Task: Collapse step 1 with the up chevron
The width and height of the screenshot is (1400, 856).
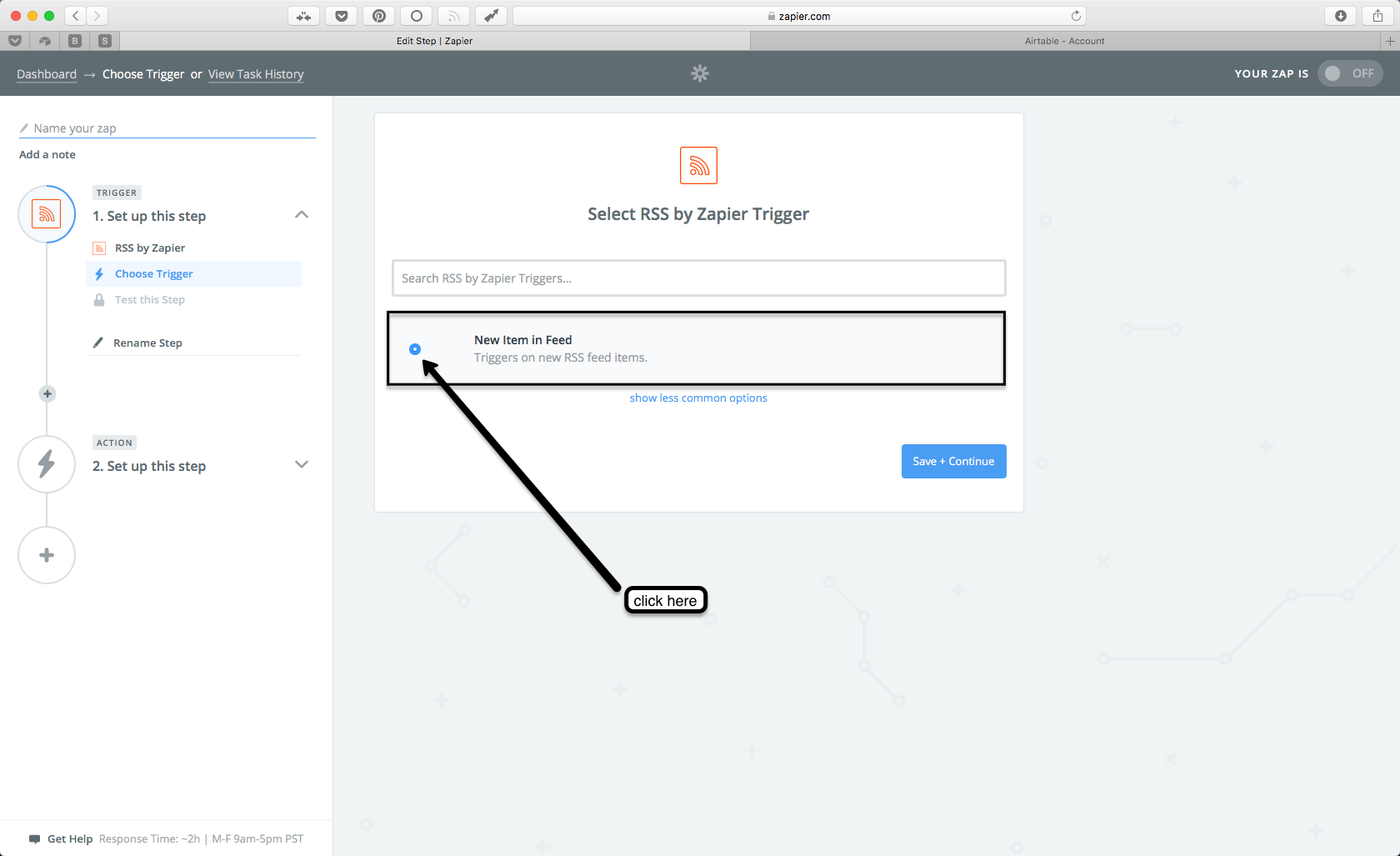Action: click(302, 215)
